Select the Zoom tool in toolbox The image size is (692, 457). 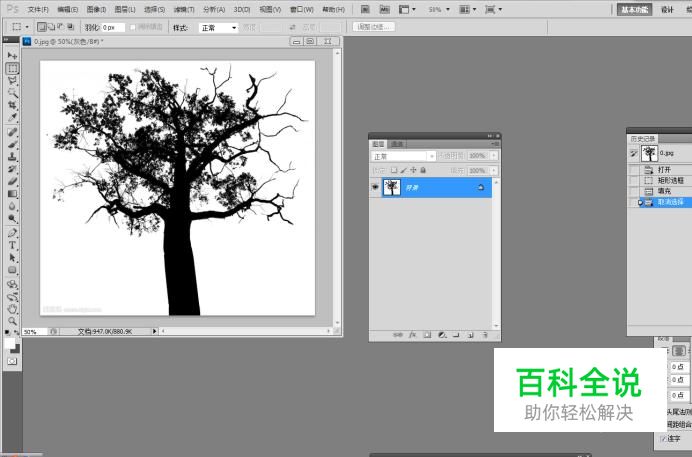[x=12, y=321]
